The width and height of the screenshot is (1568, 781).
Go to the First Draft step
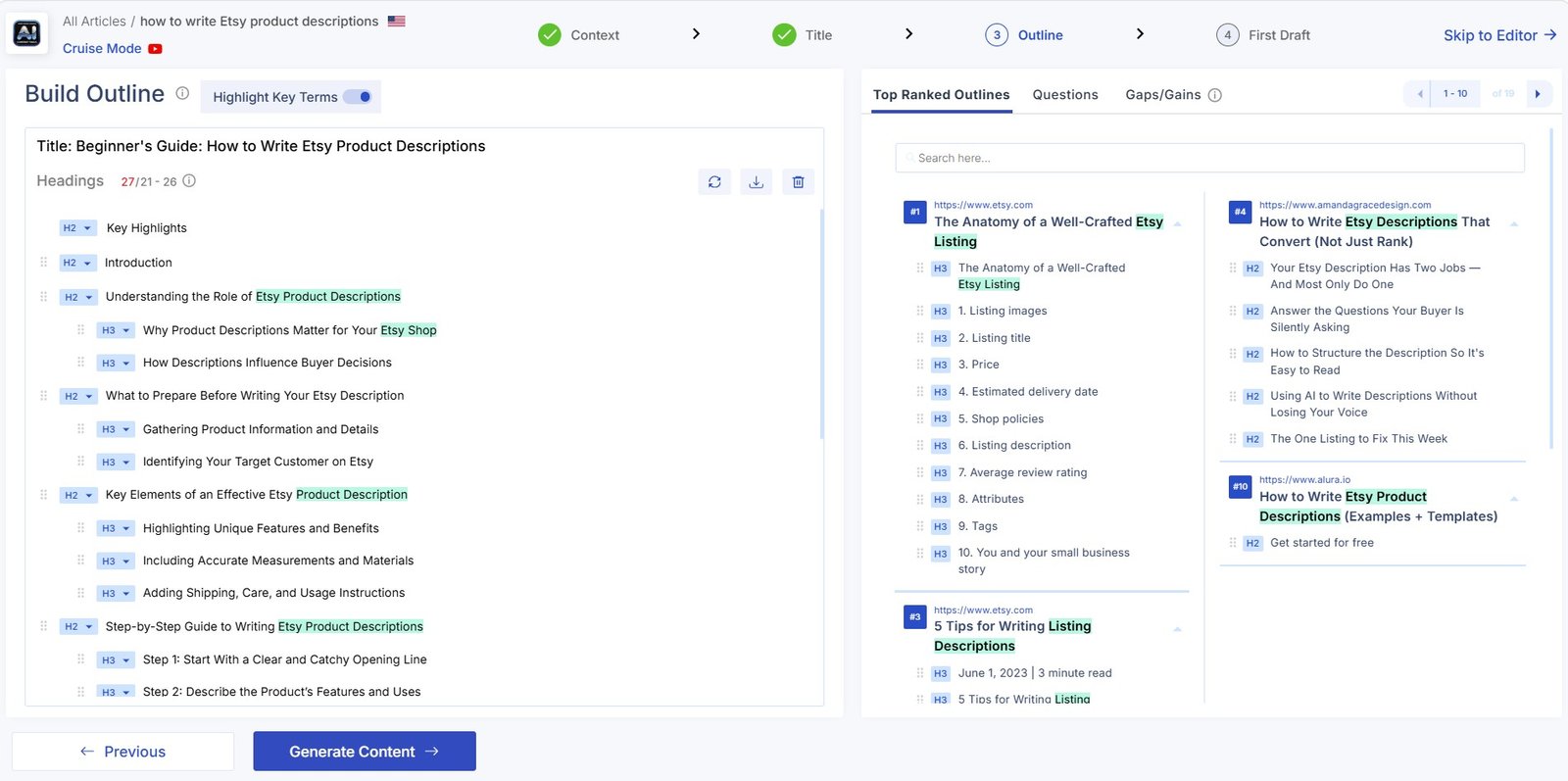[1263, 35]
